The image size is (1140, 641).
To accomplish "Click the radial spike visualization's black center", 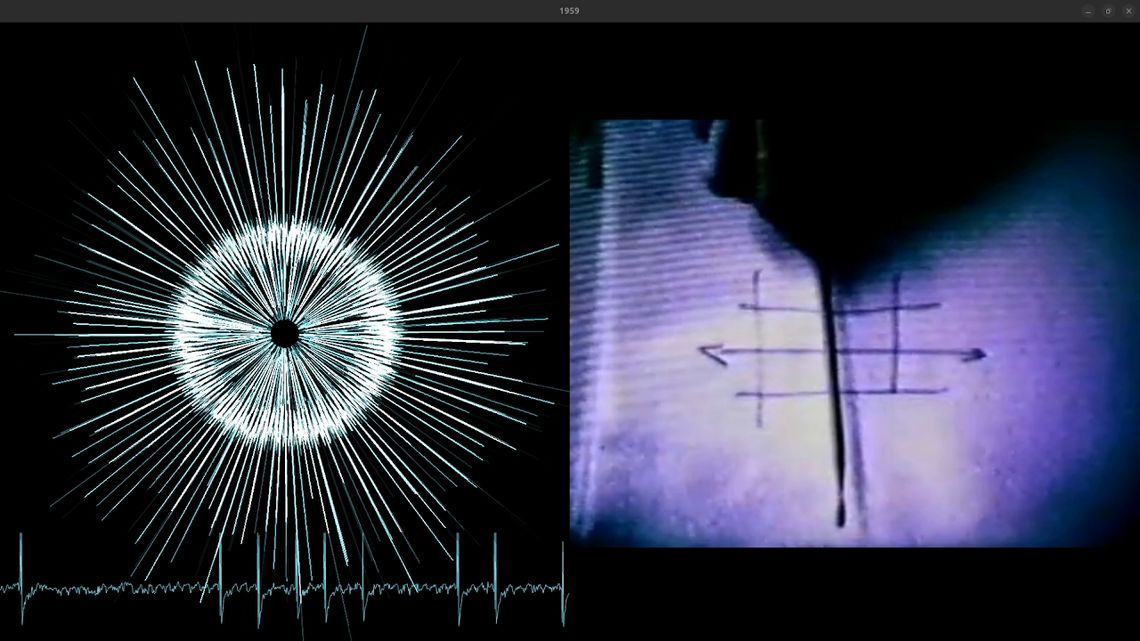I will point(285,334).
